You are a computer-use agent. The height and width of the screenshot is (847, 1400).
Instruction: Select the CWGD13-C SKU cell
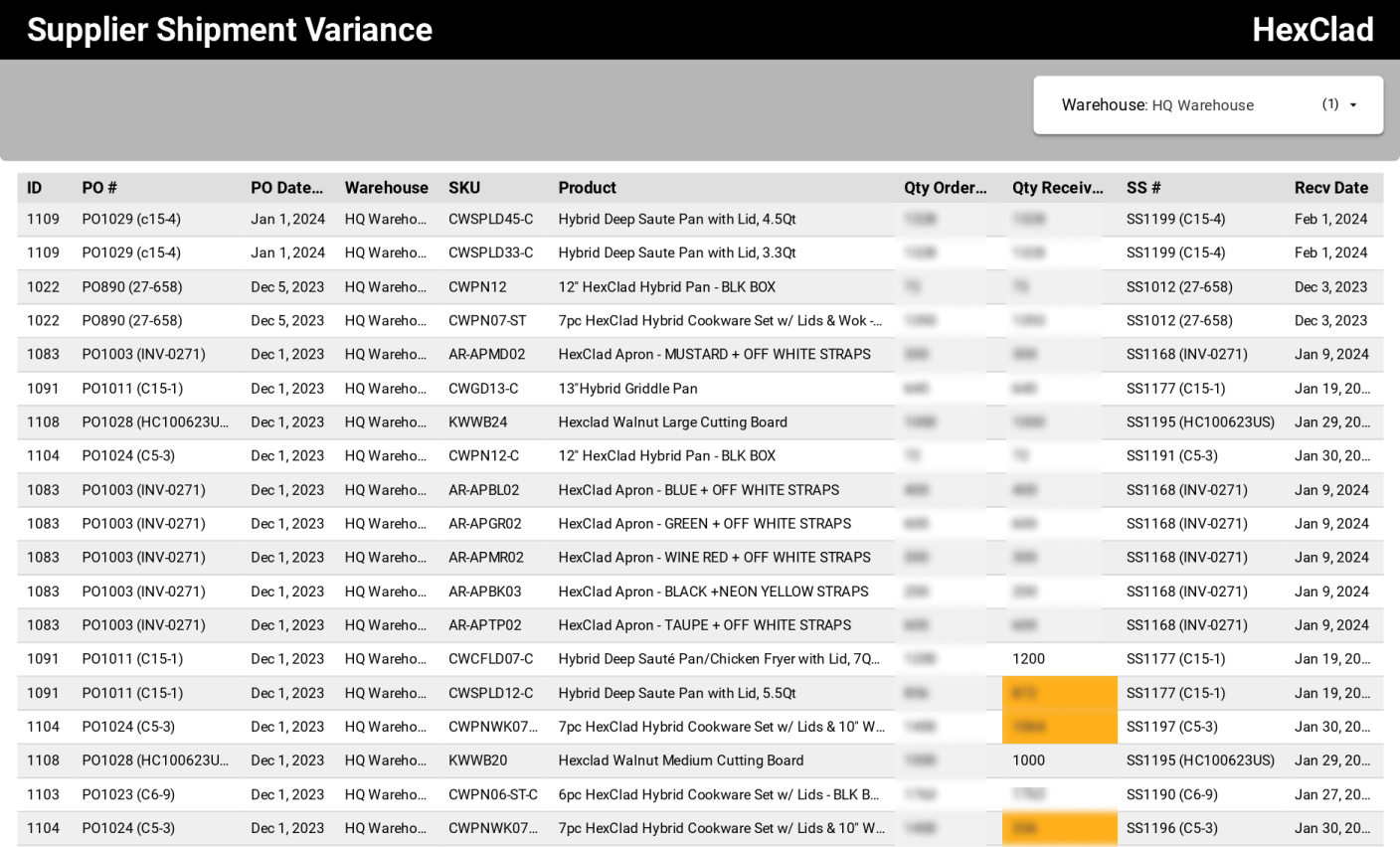point(483,389)
